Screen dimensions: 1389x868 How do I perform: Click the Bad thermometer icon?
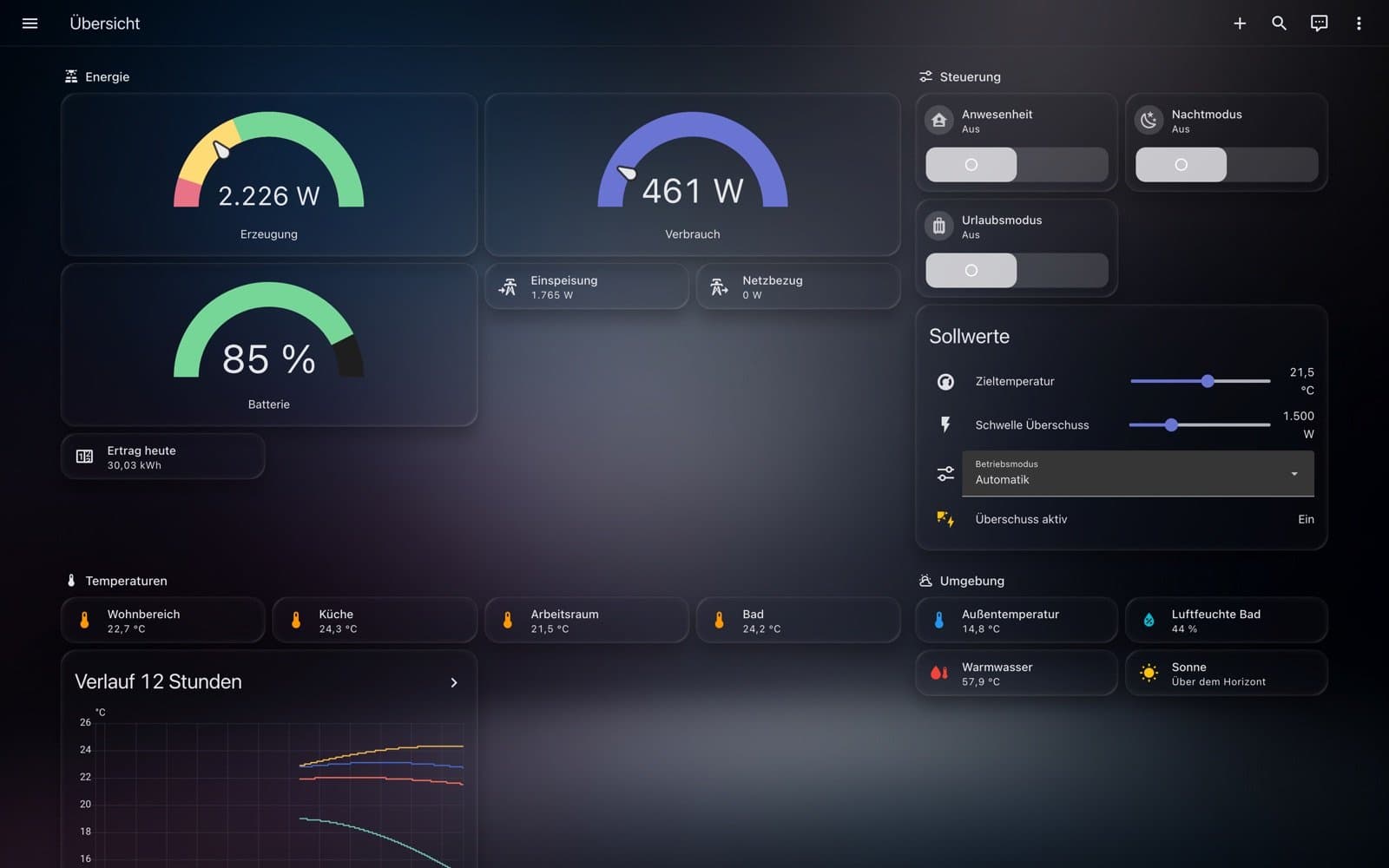(719, 621)
